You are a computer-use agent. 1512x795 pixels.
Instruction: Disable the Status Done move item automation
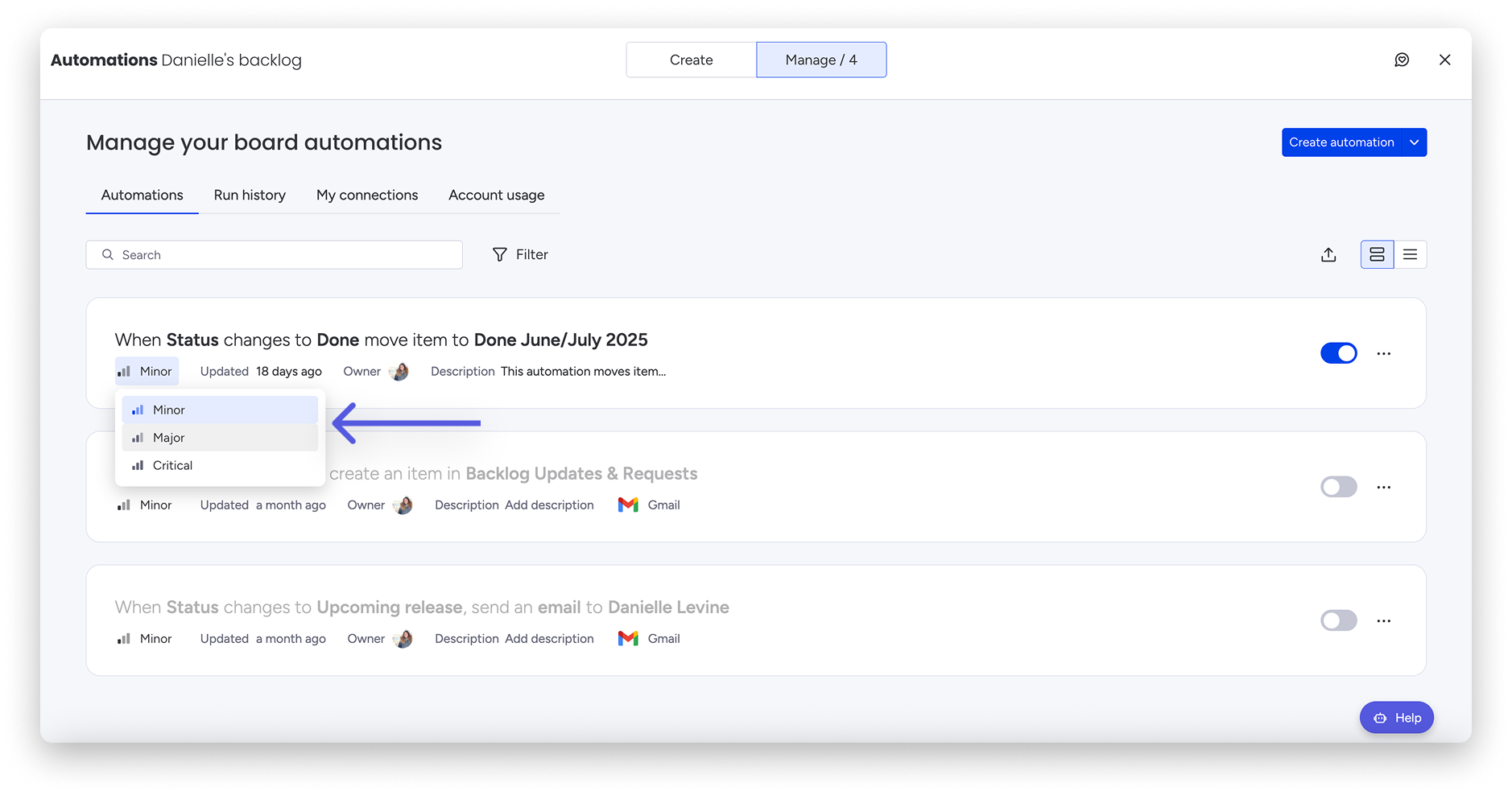point(1338,353)
